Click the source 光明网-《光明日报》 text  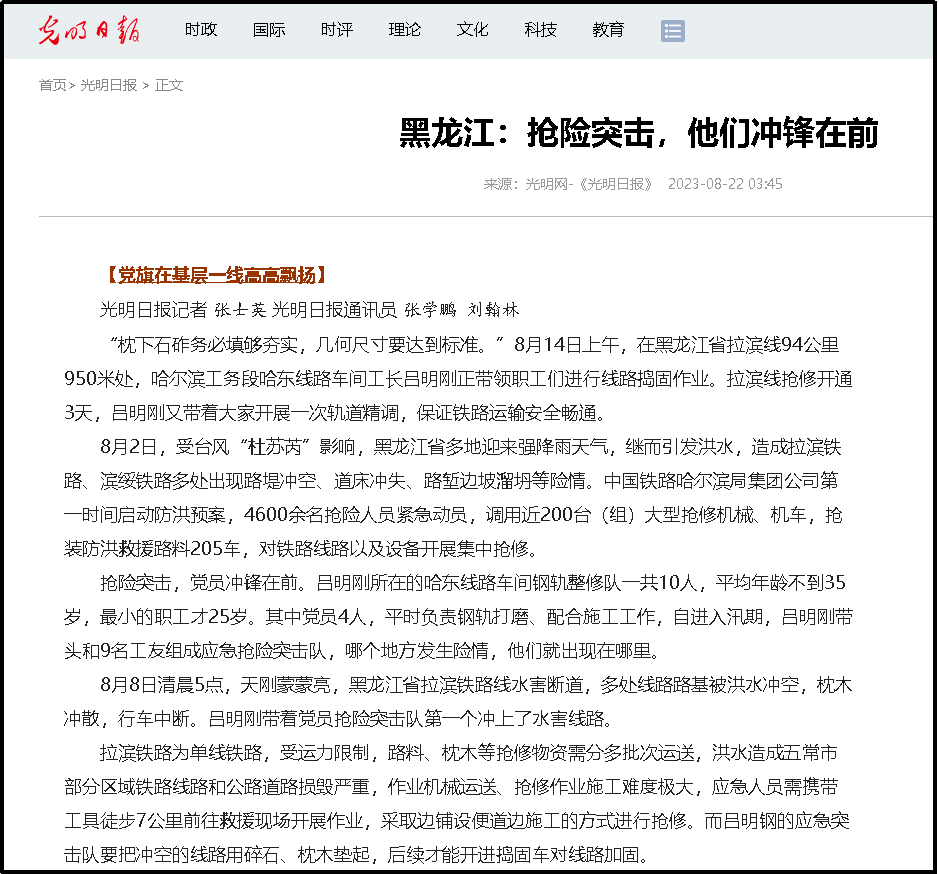tap(589, 184)
